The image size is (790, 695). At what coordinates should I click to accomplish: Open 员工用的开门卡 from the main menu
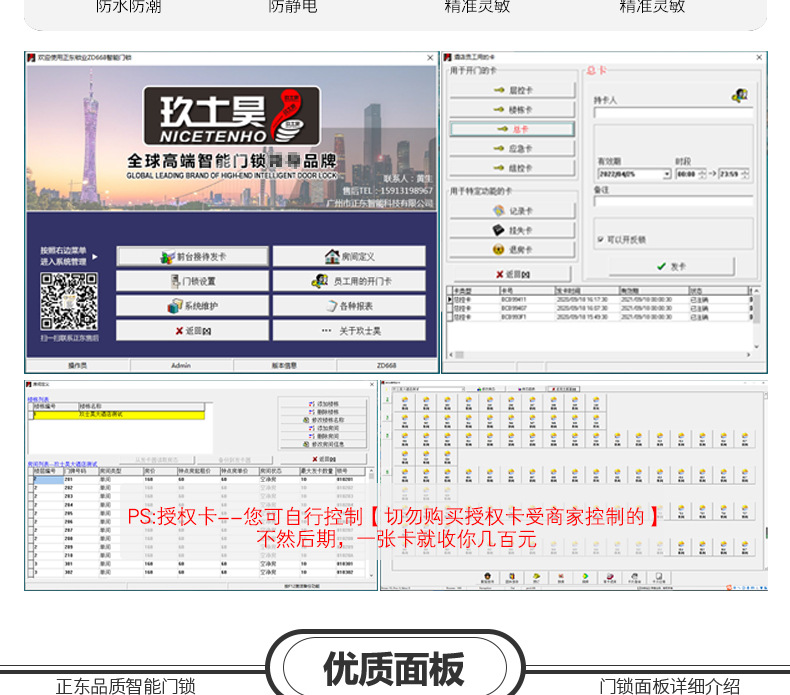coord(349,281)
